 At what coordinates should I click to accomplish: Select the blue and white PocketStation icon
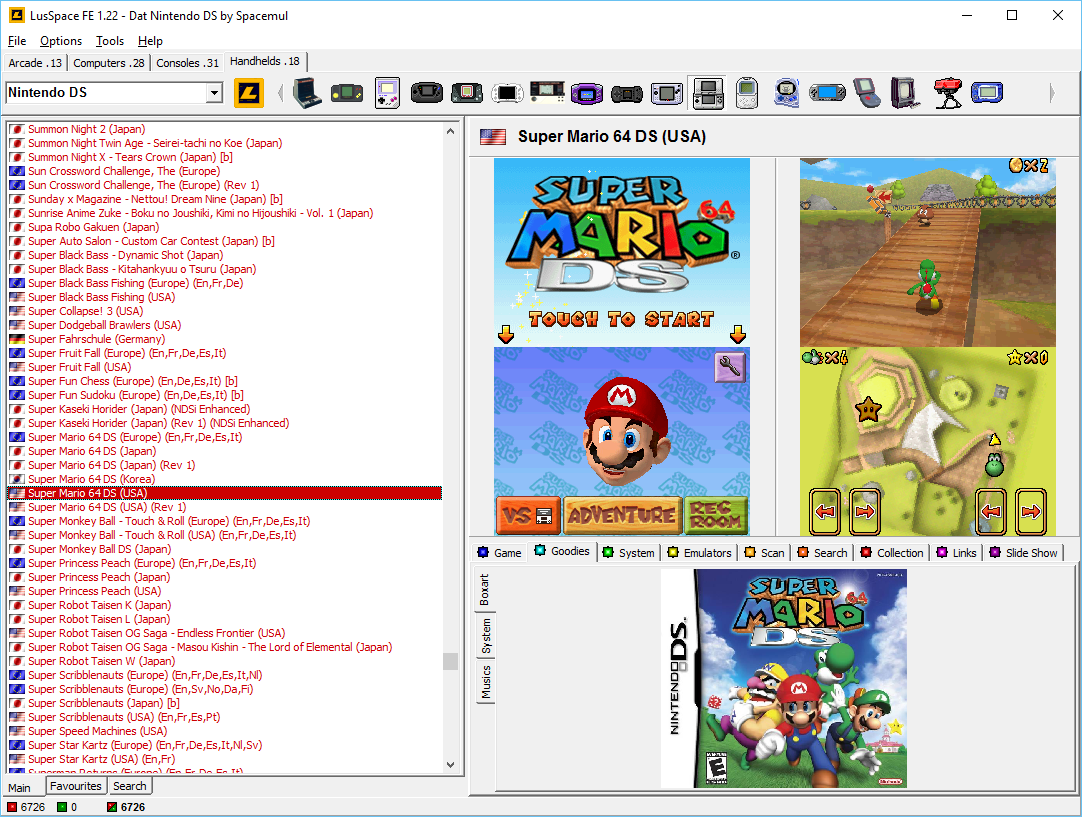click(x=787, y=92)
